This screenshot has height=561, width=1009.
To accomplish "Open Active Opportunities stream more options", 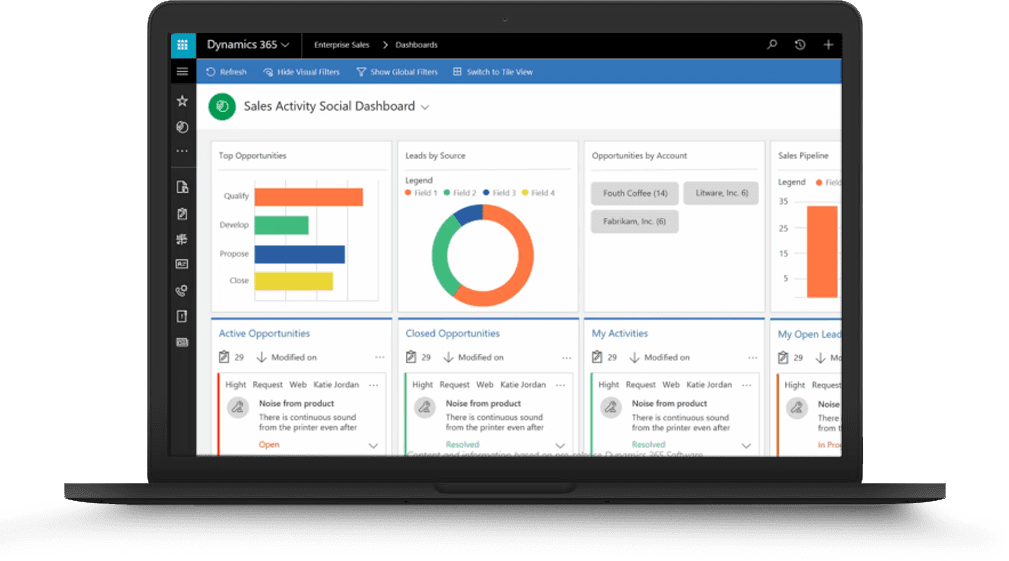I will [x=380, y=357].
